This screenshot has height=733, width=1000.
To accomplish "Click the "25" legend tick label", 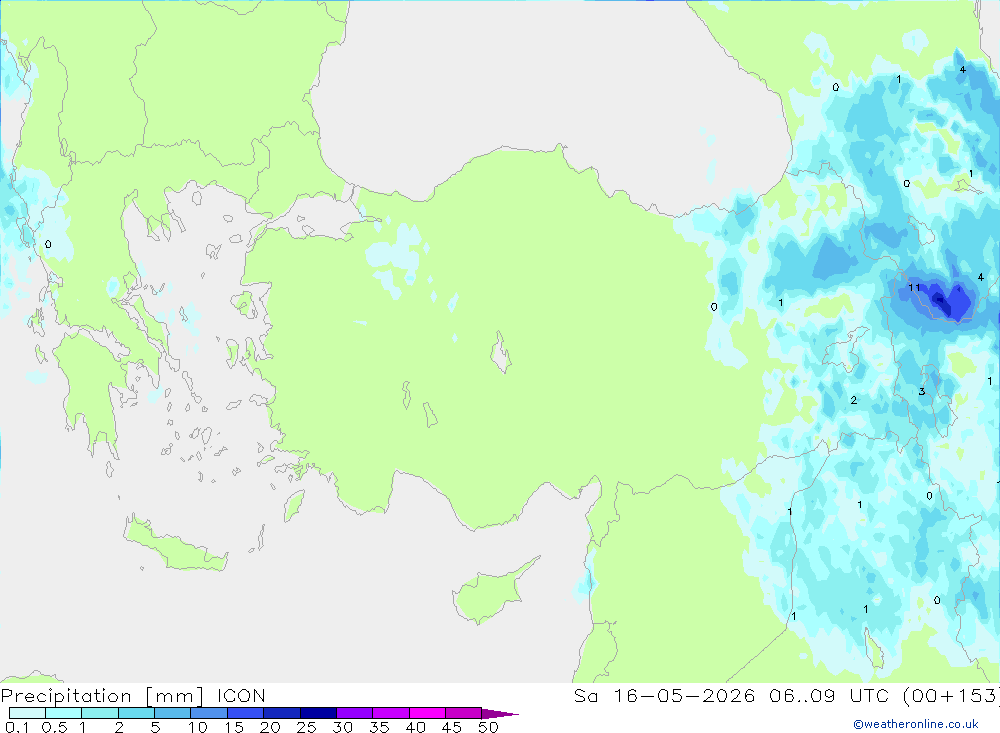I will click(306, 727).
